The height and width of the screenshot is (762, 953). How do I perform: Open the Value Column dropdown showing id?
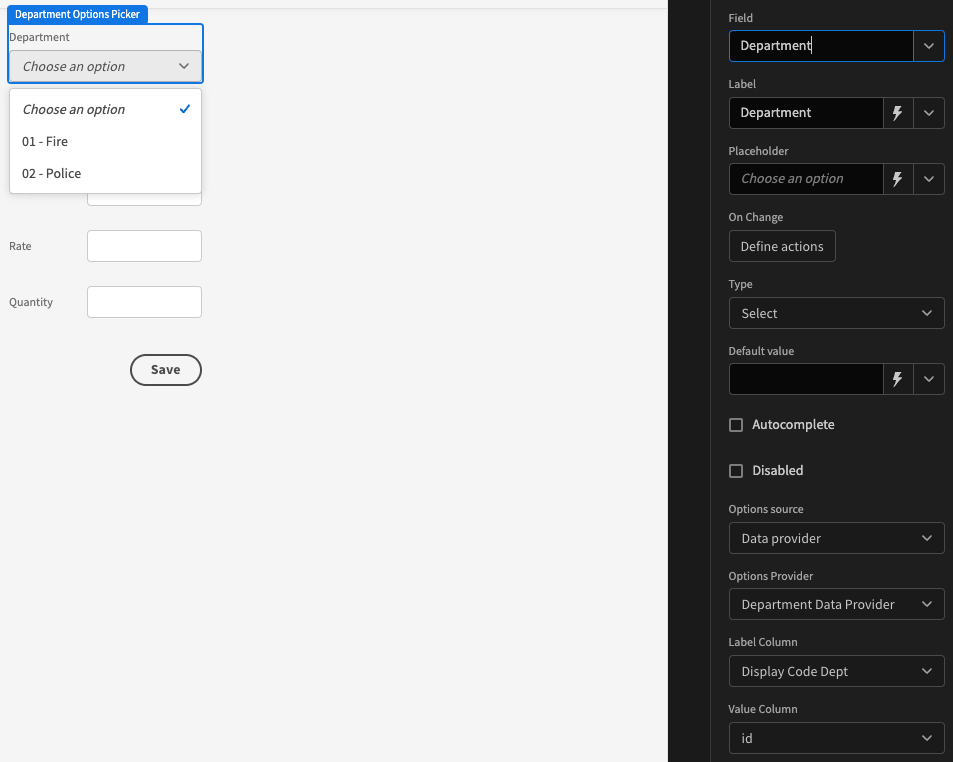tap(836, 738)
